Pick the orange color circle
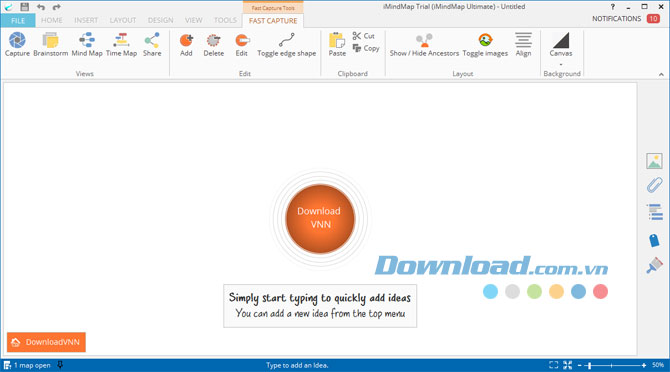The height and width of the screenshot is (372, 670). pyautogui.click(x=556, y=291)
